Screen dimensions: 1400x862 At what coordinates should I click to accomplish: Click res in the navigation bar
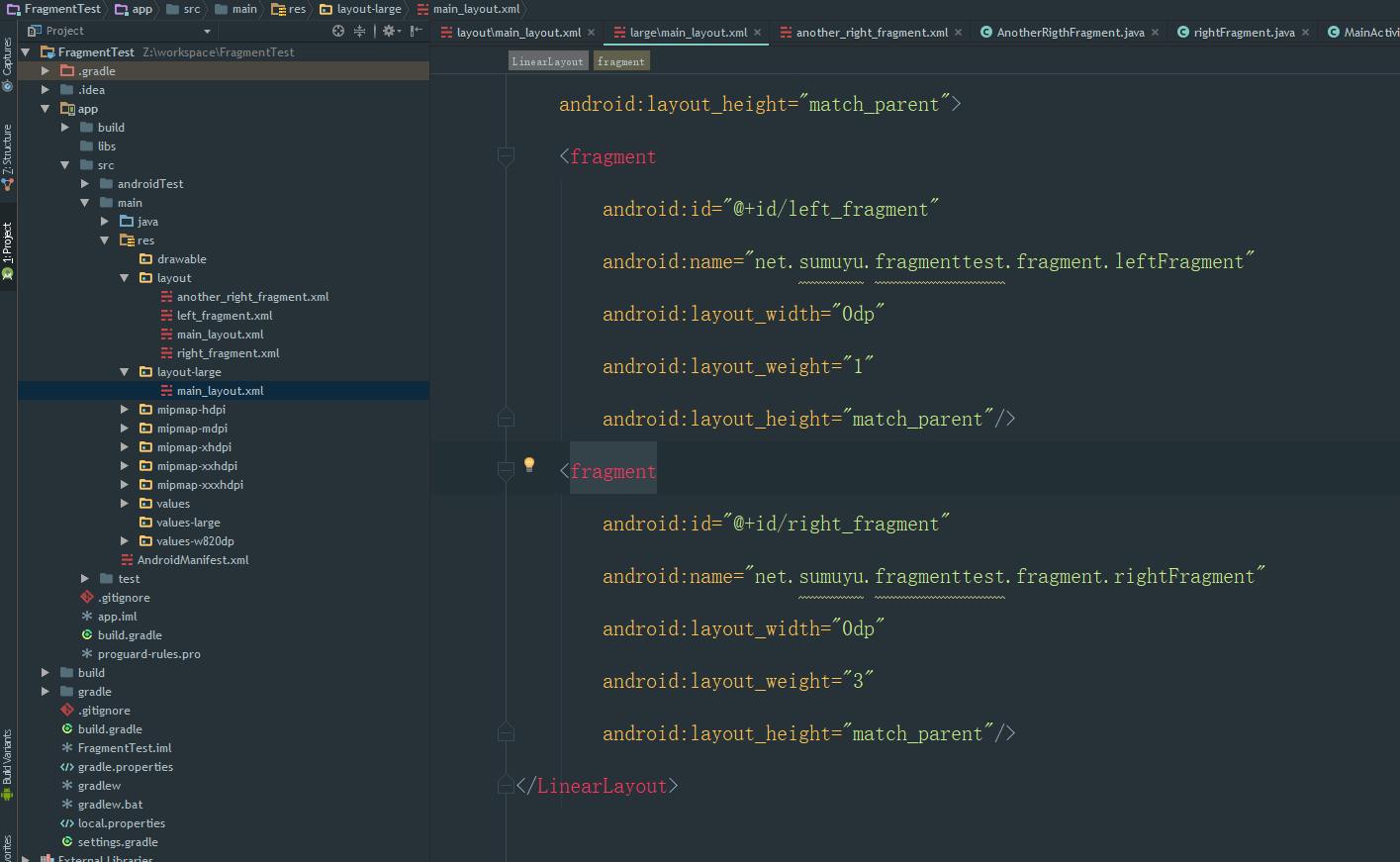[289, 9]
